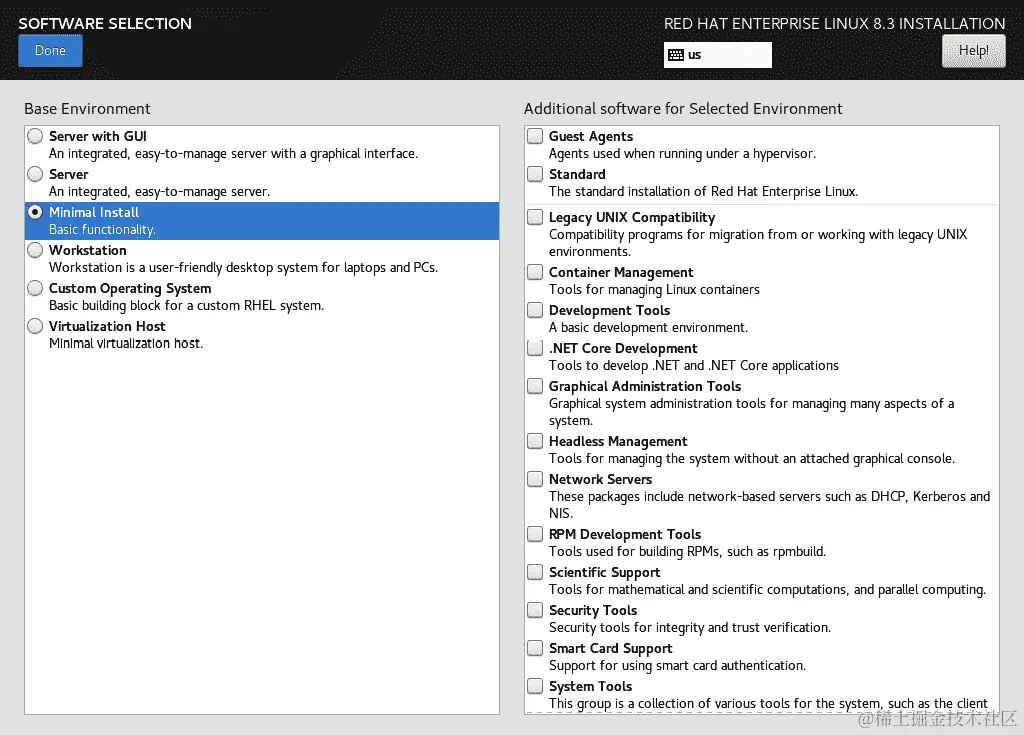Screen dimensions: 1024x735
Task: Tick the Standard add-on checkbox
Action: (x=536, y=175)
